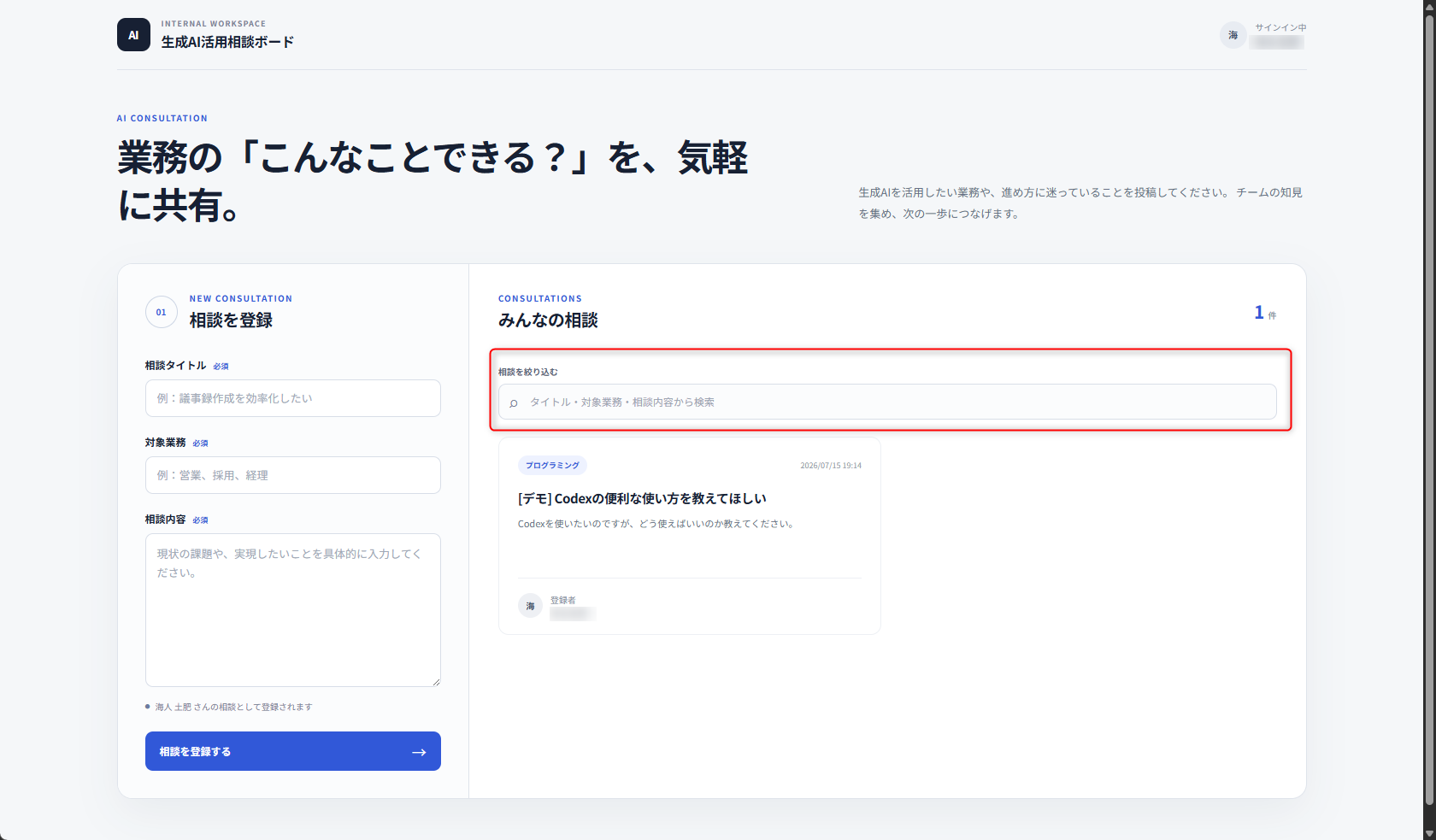The image size is (1436, 840).
Task: Click the magnifier icon in search box
Action: [x=514, y=402]
